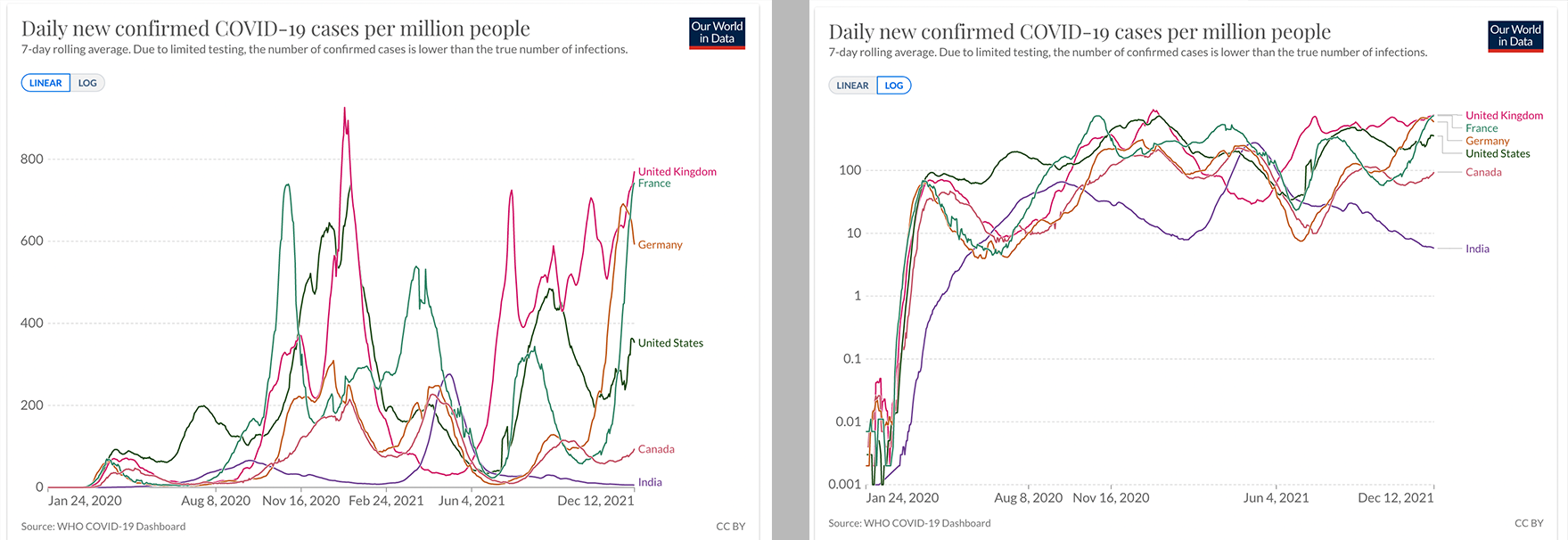Select the United Kingdom label in the log chart
This screenshot has width=1568, height=540.
(x=1504, y=116)
